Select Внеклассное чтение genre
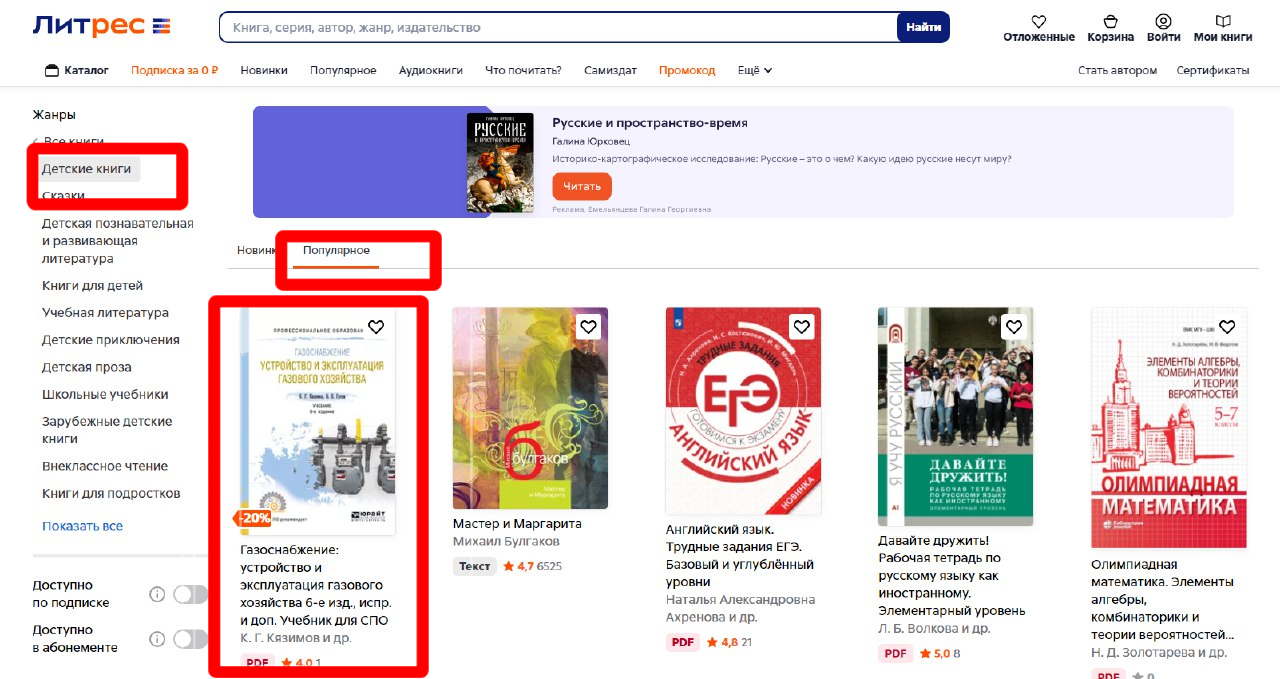This screenshot has height=679, width=1280. click(105, 466)
